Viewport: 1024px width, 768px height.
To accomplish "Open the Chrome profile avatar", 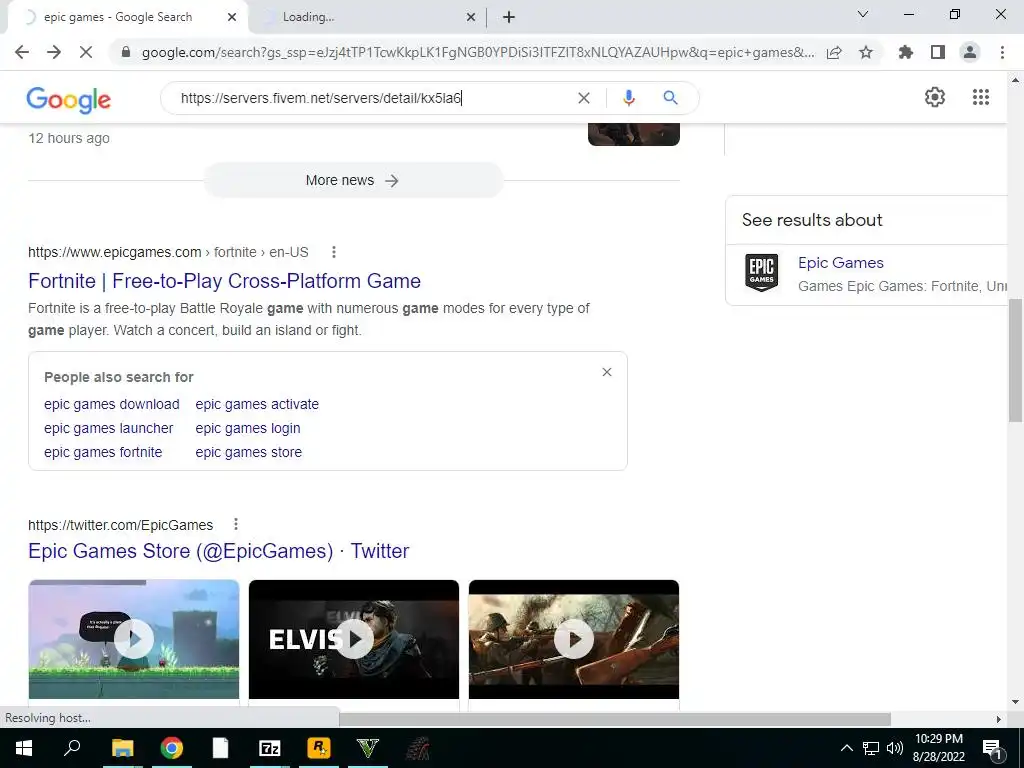I will (x=970, y=52).
